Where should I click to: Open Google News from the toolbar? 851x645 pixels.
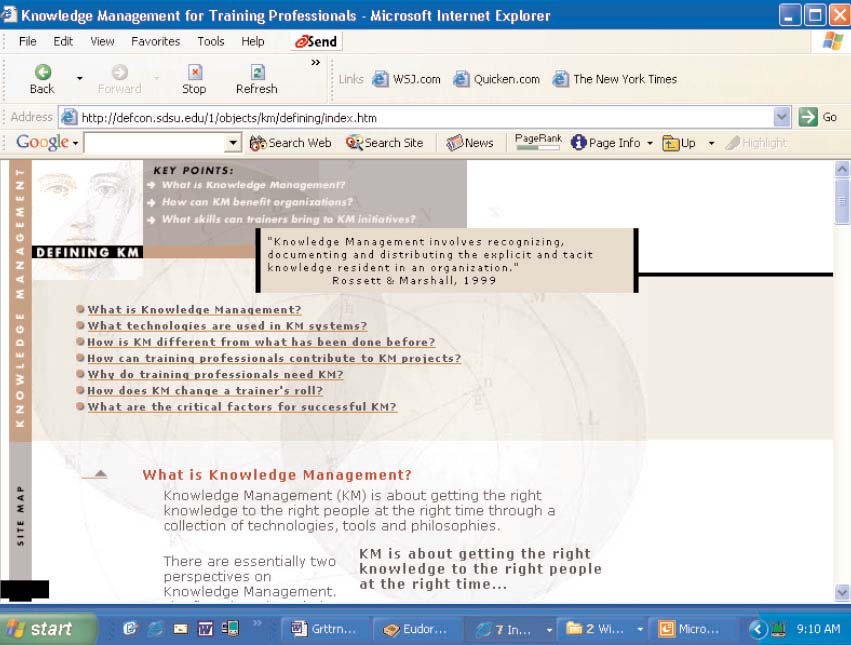(x=470, y=143)
